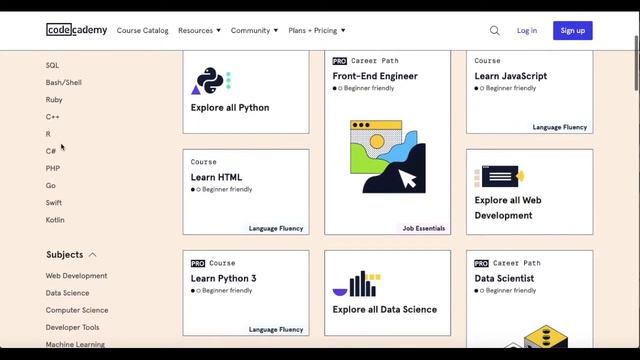The height and width of the screenshot is (360, 640).
Task: Open the search magnifier icon
Action: pos(495,31)
